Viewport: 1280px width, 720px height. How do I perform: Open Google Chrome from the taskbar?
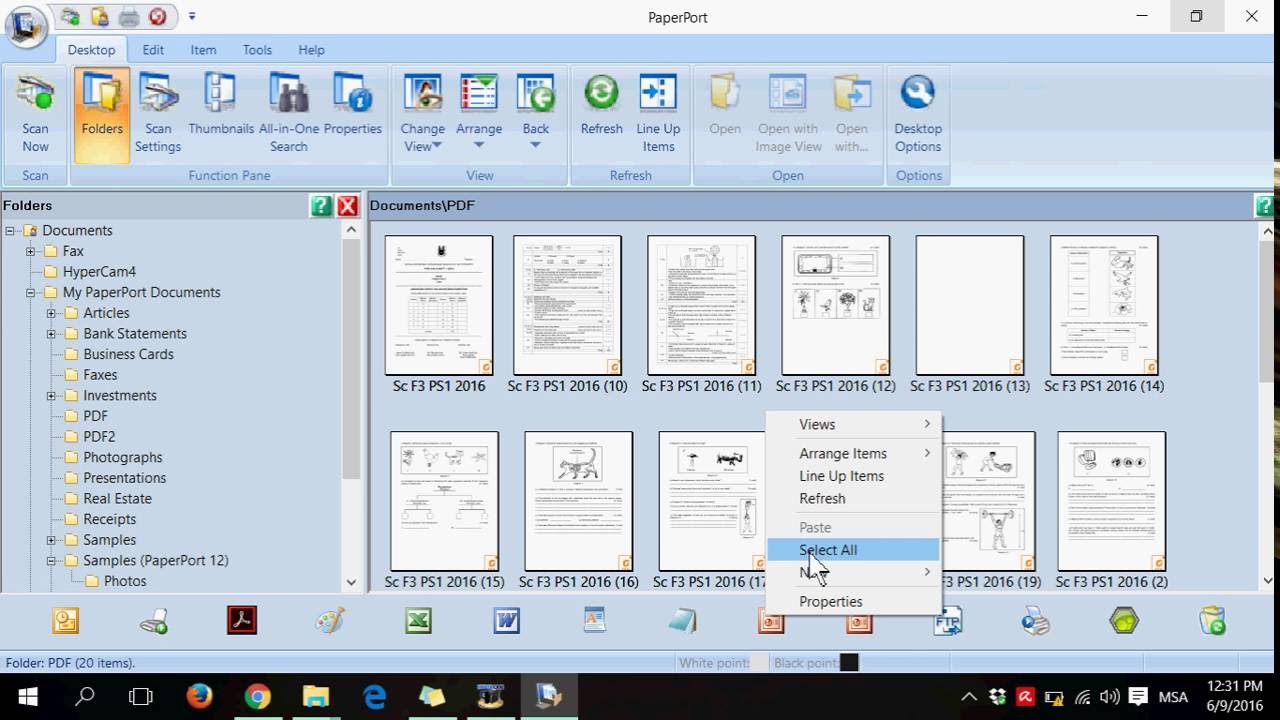click(258, 696)
